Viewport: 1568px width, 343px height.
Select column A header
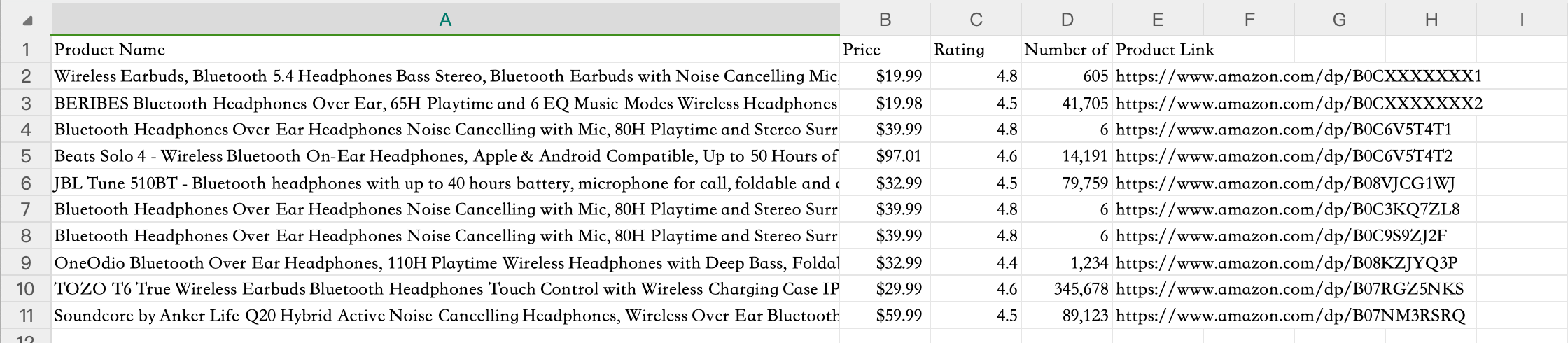point(445,20)
